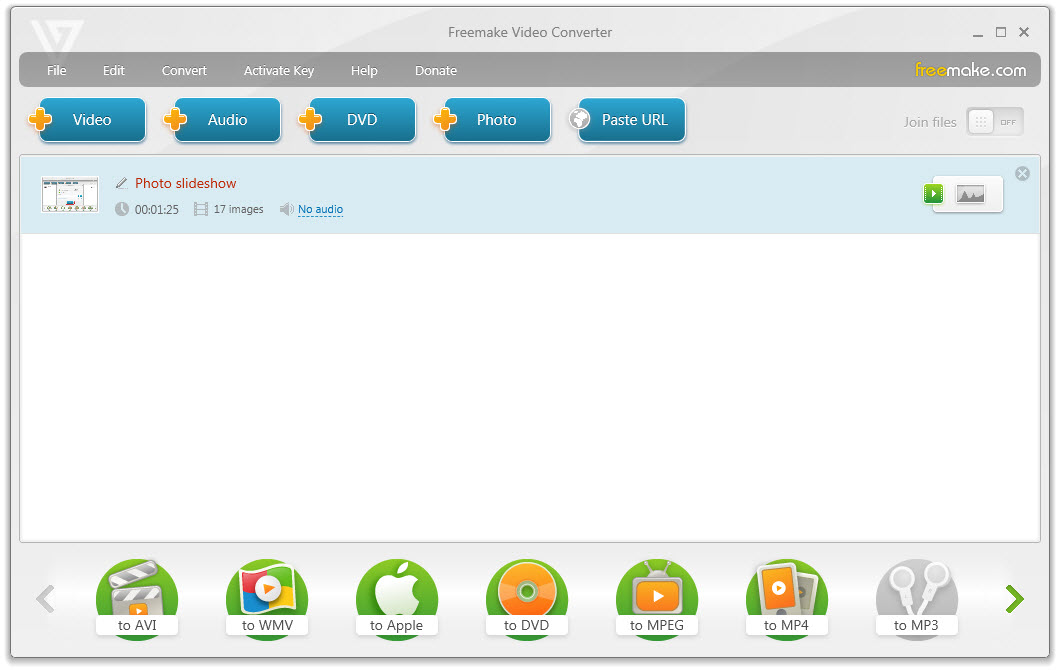Open the Donate menu
Screen dimensions: 1060x670
click(x=436, y=70)
